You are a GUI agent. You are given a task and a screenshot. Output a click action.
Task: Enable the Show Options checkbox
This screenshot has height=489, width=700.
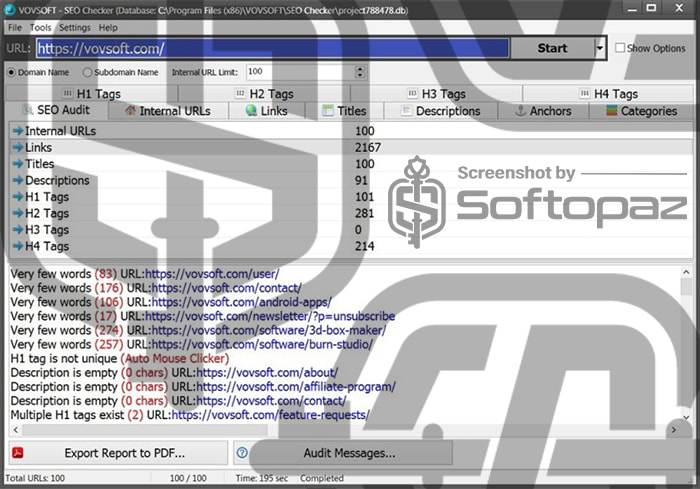coord(620,48)
